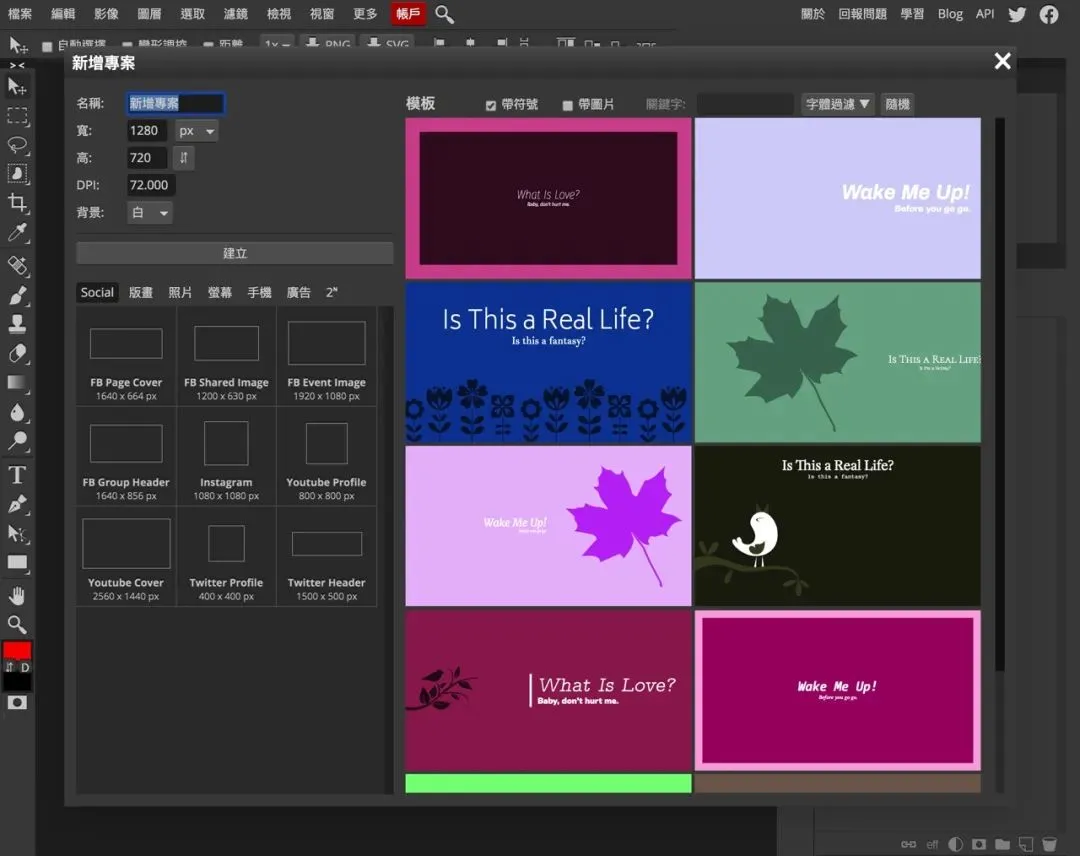
Task: Toggle the Quick Mask mode button
Action: (x=17, y=703)
